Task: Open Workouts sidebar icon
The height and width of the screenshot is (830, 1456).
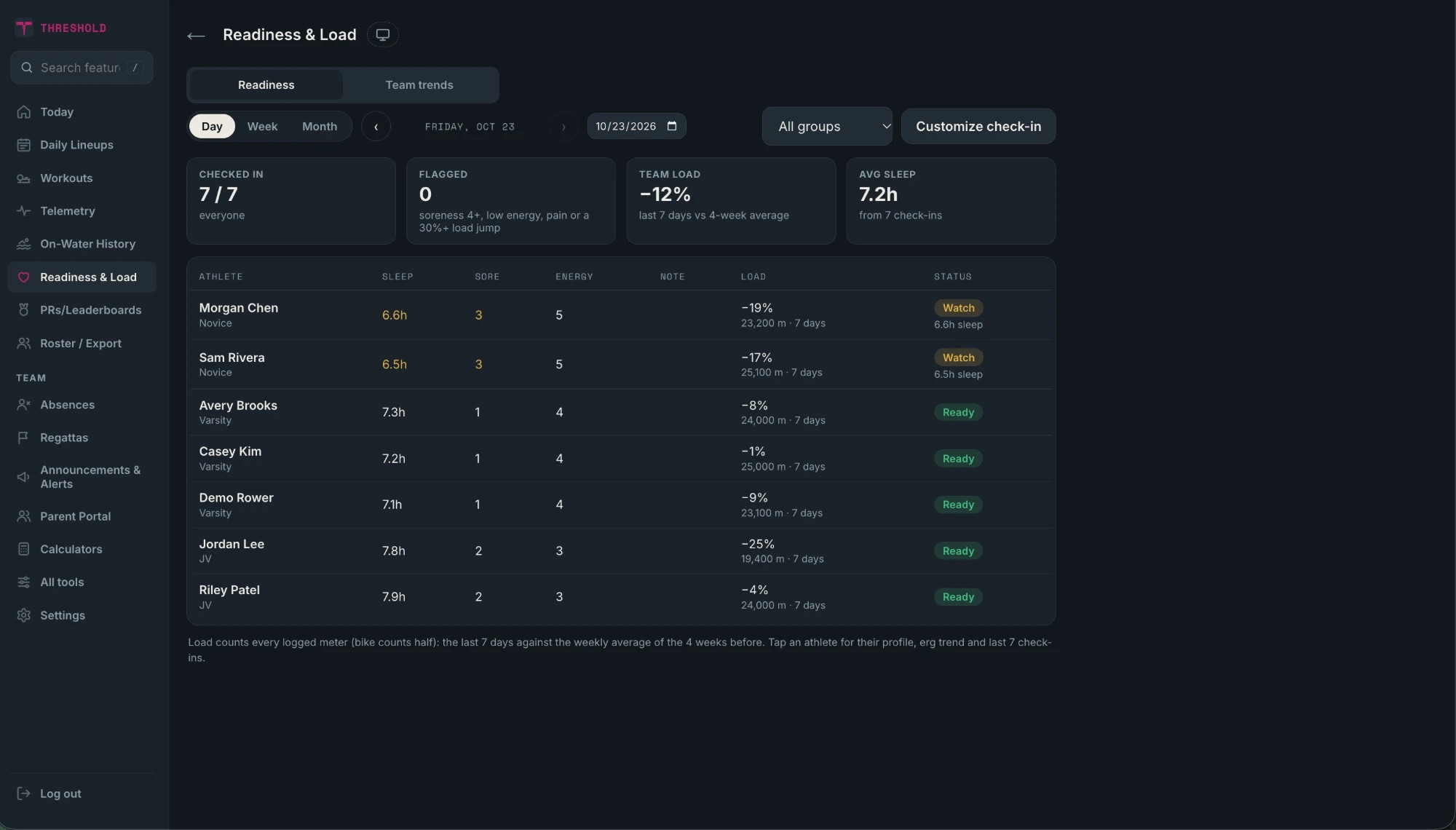Action: [24, 178]
